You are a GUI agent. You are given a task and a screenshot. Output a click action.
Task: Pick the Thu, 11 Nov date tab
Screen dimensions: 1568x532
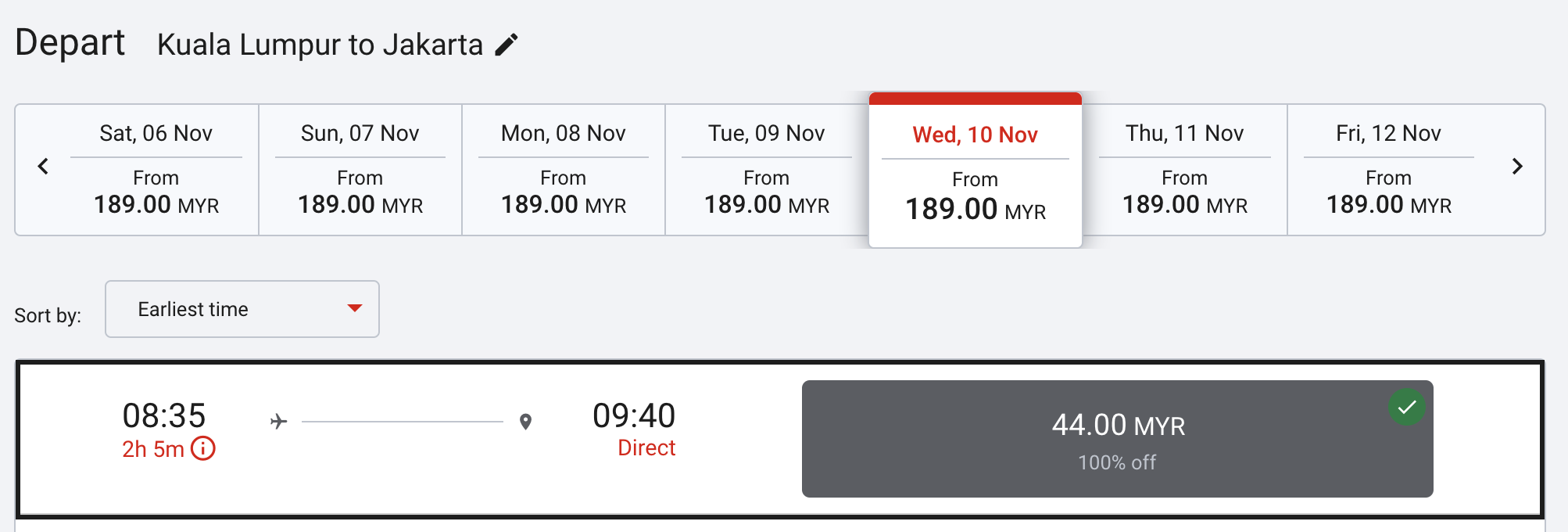pyautogui.click(x=1185, y=170)
